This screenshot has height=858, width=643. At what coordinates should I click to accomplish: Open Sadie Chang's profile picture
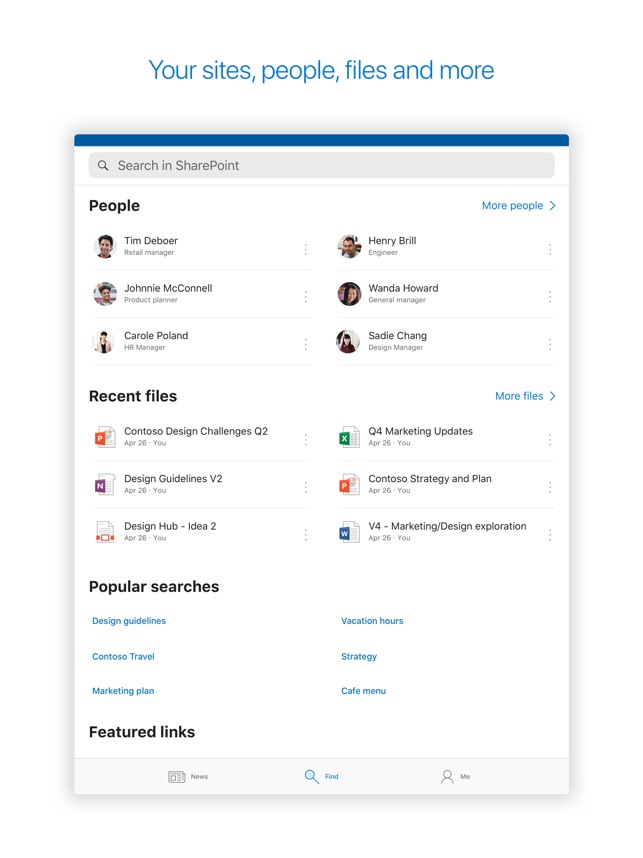pyautogui.click(x=348, y=341)
